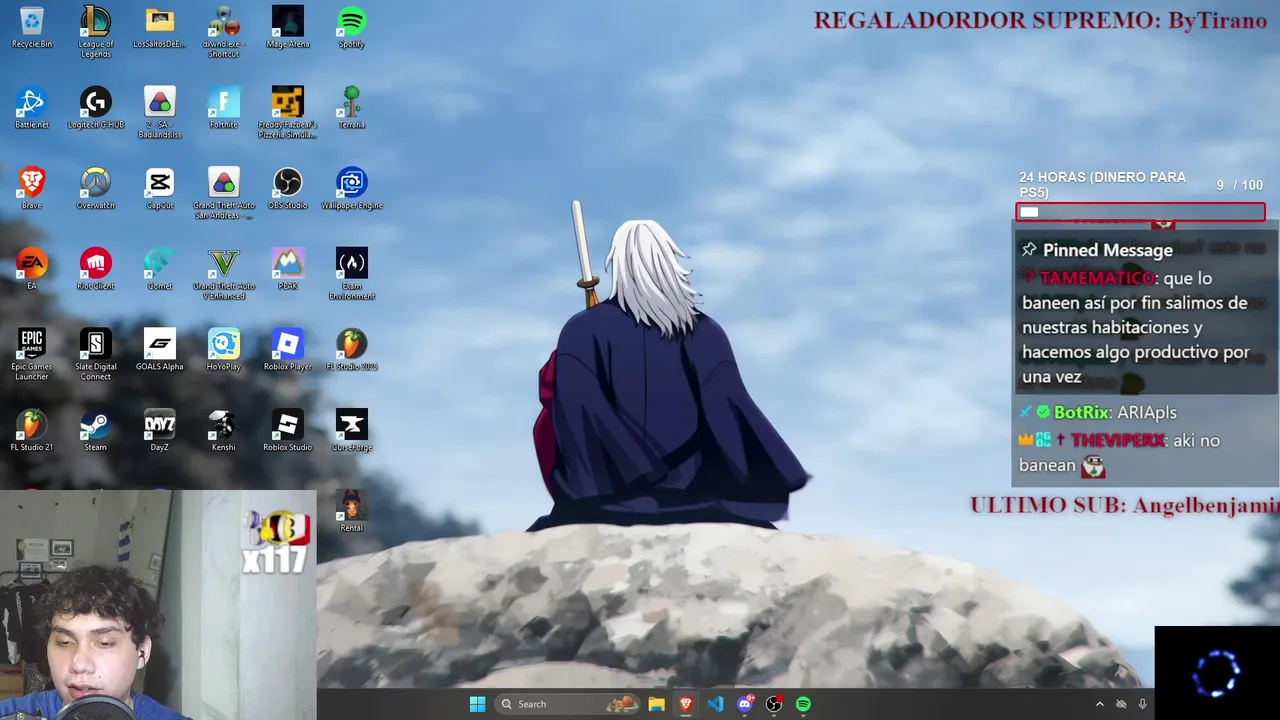Image resolution: width=1280 pixels, height=720 pixels.
Task: Select the Logitech G HUB icon
Action: pyautogui.click(x=96, y=108)
